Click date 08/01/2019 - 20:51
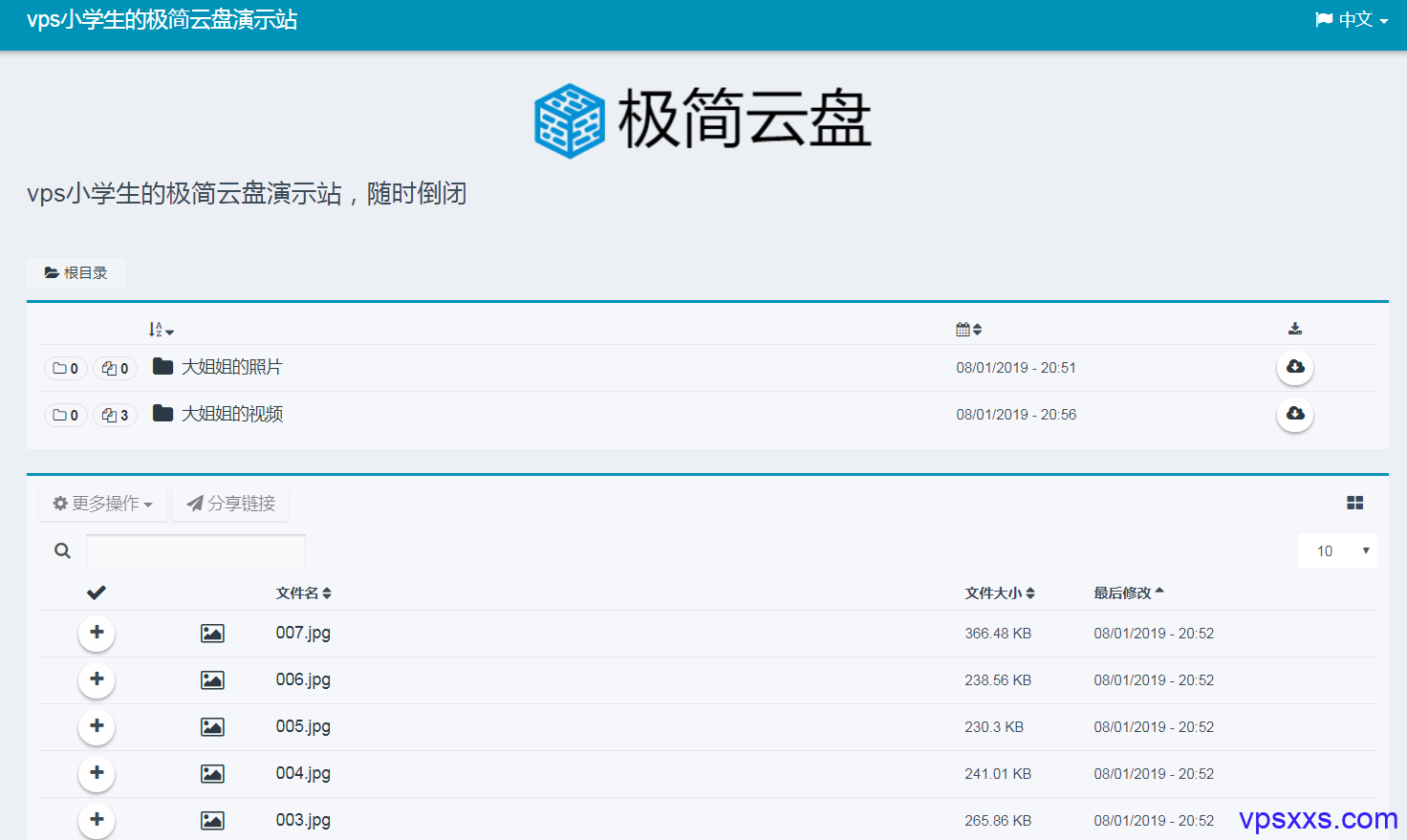Screen dimensions: 1407x840 click(x=1016, y=368)
